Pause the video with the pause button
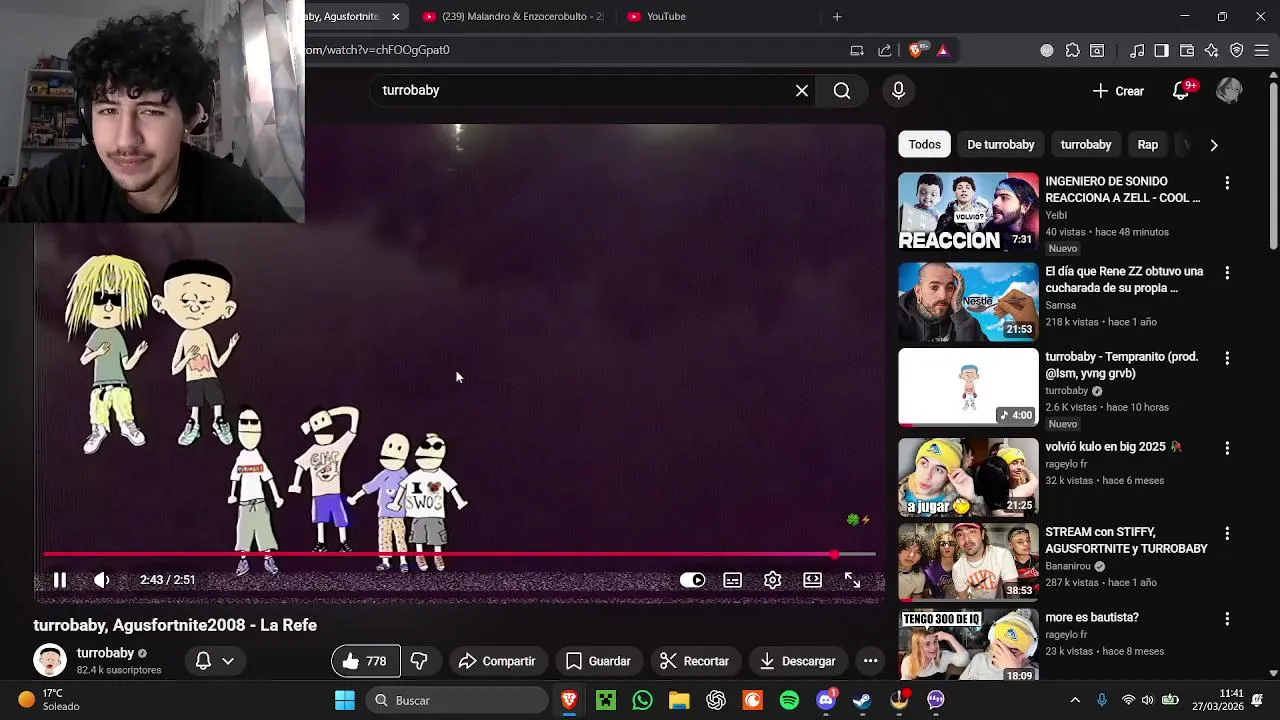Screen dimensions: 1280x720 click(60, 580)
